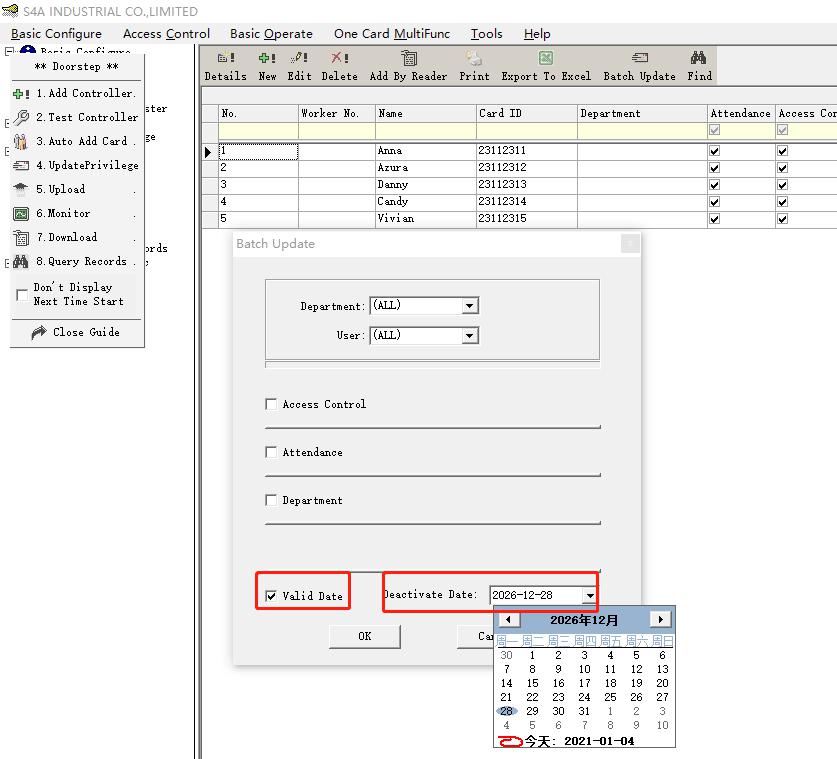
Task: Click the Export To Excel icon
Action: pyautogui.click(x=545, y=58)
